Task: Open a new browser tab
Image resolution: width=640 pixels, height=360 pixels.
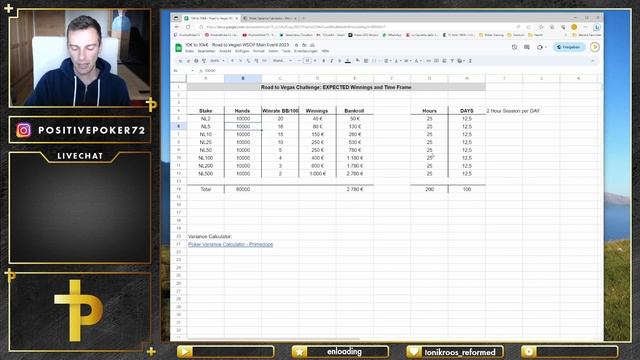Action: click(x=303, y=18)
